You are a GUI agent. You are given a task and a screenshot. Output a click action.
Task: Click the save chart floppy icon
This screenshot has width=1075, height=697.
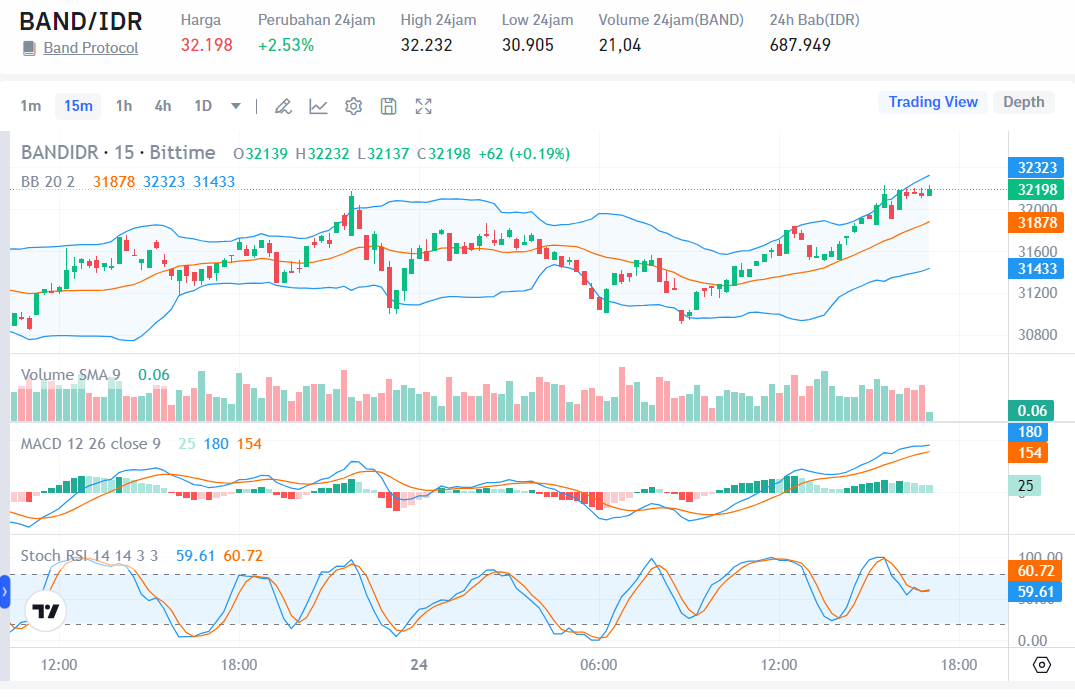pos(389,106)
